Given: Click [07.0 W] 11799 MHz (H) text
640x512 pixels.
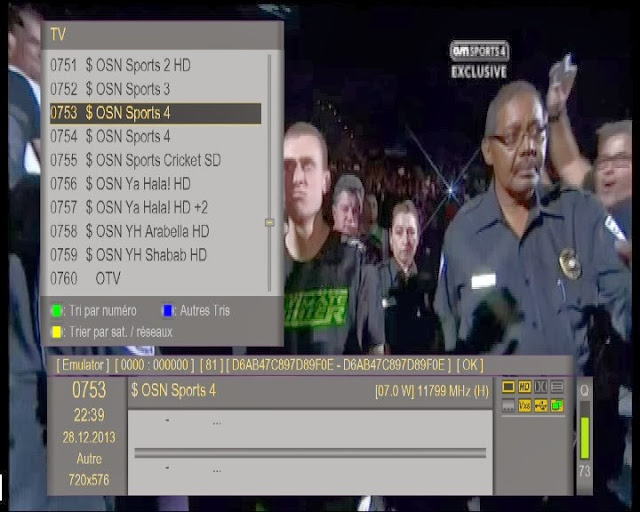Looking at the screenshot, I should click(x=432, y=392).
